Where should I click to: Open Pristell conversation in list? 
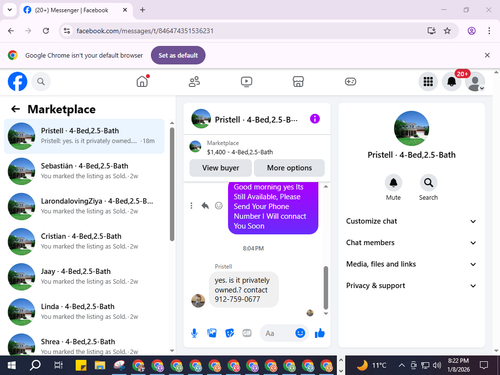click(x=84, y=136)
